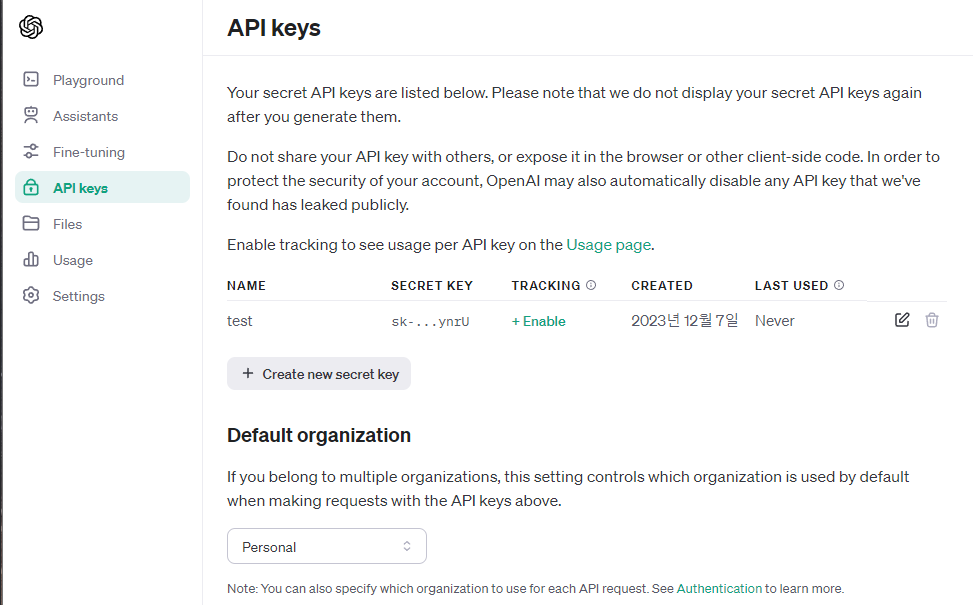Open Settings from sidebar
Image resolution: width=973 pixels, height=605 pixels.
[102, 296]
